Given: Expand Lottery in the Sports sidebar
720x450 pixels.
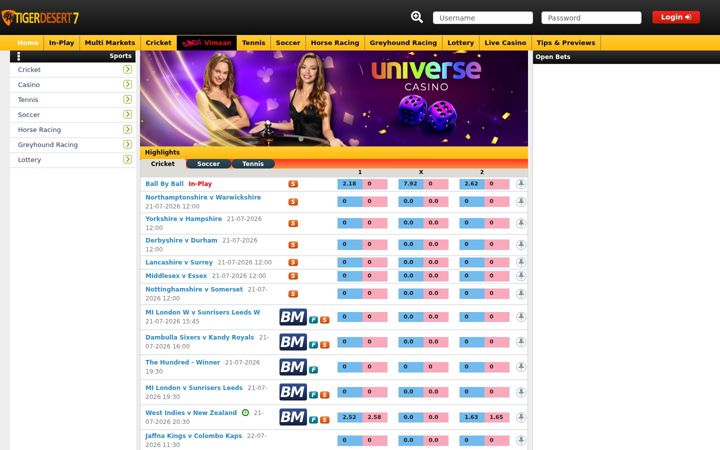Looking at the screenshot, I should [x=127, y=159].
